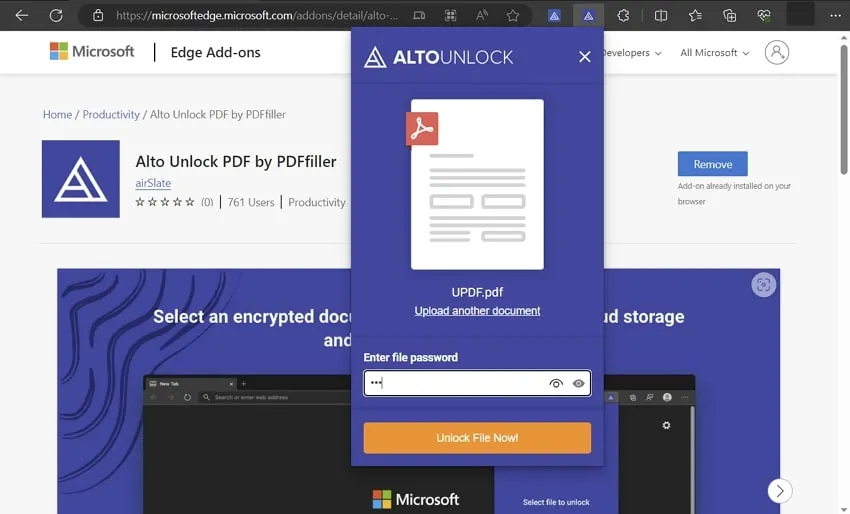Toggle password visibility with the first eye icon
The width and height of the screenshot is (850, 514).
pos(556,383)
